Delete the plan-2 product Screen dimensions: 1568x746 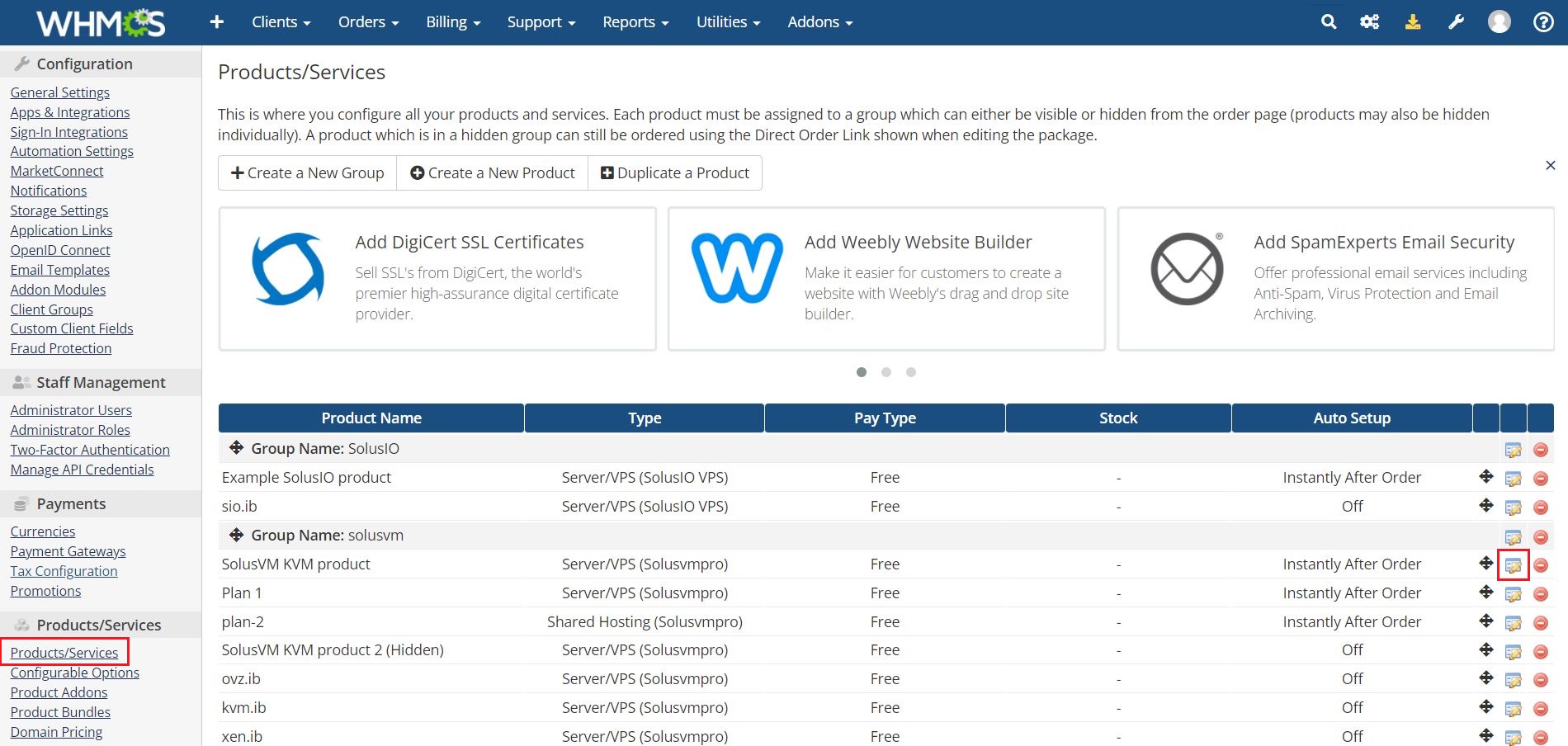pos(1541,623)
